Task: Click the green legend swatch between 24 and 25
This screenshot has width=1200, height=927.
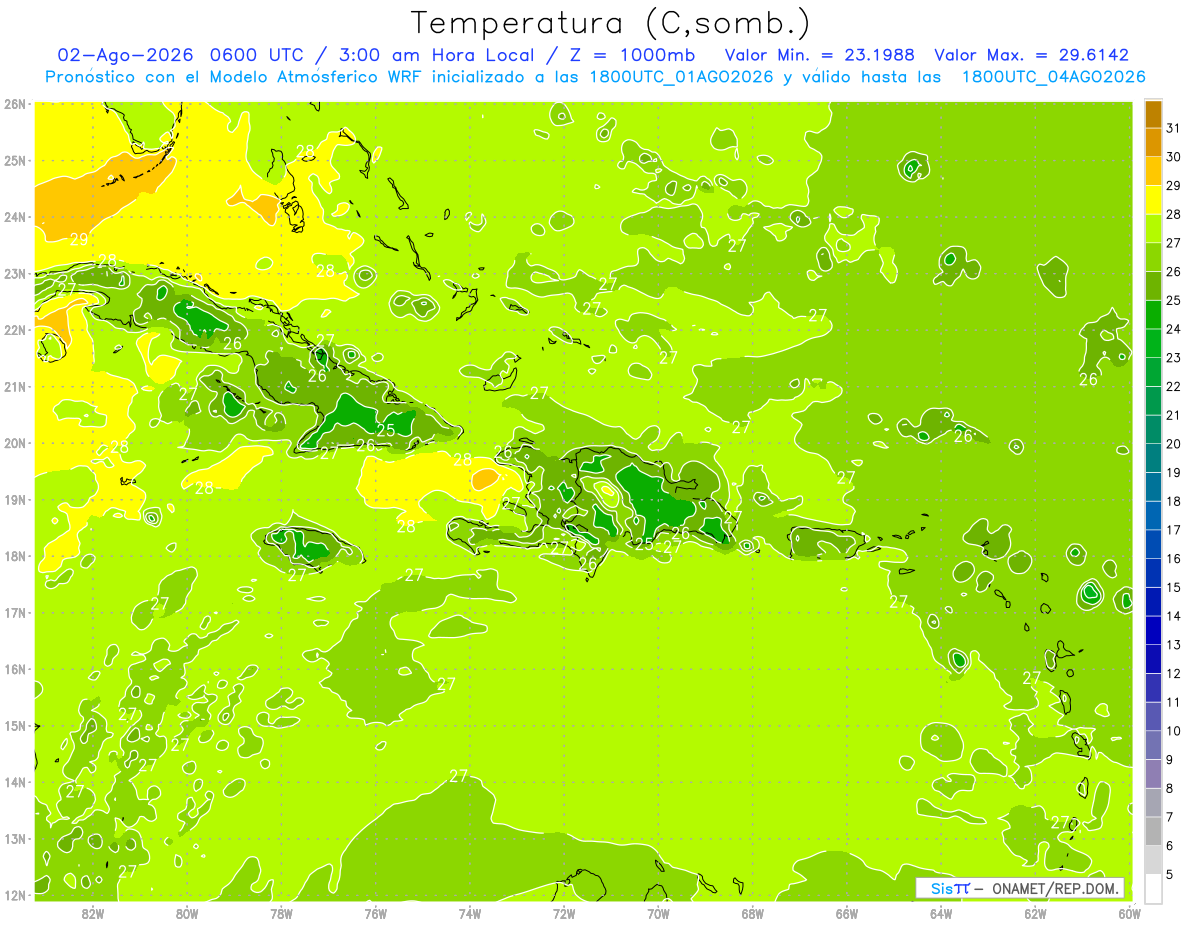Action: tap(1153, 315)
